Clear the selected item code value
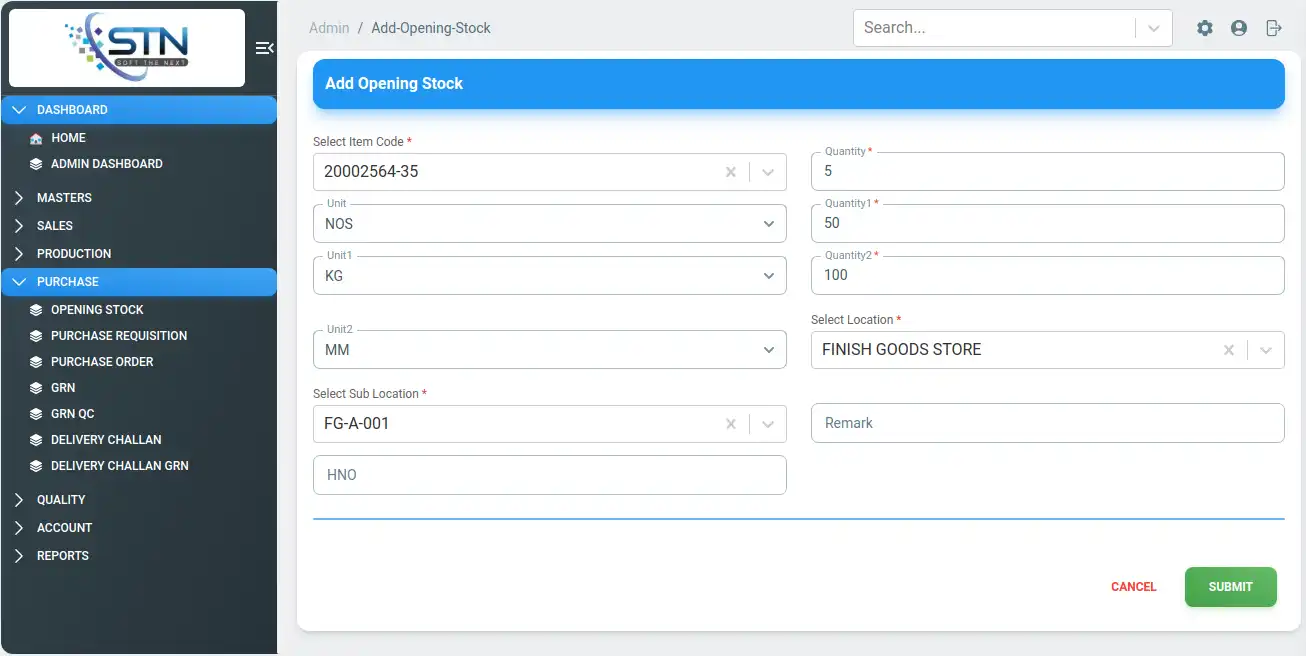The image size is (1306, 656). pos(731,172)
